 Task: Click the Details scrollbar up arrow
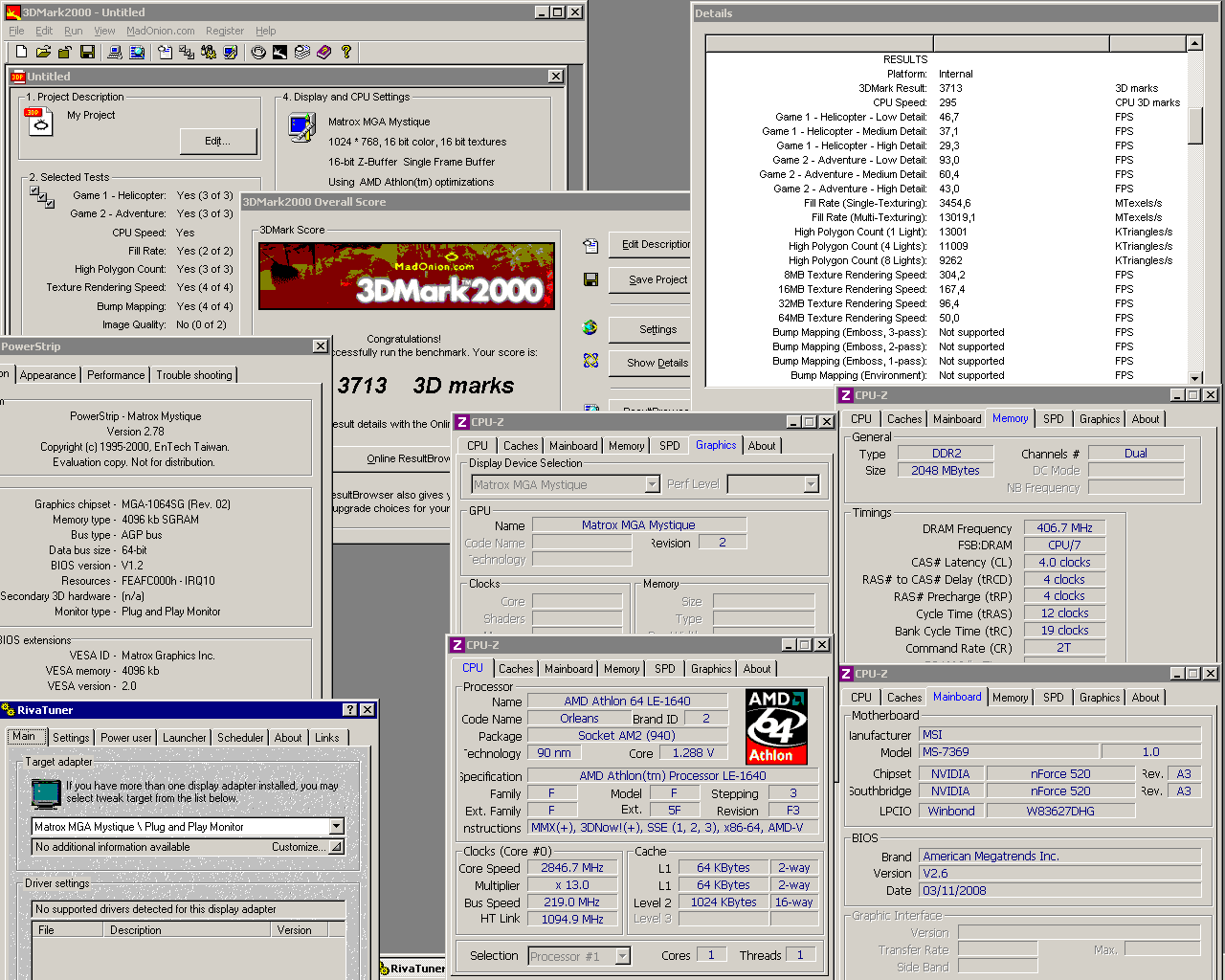pyautogui.click(x=1194, y=43)
